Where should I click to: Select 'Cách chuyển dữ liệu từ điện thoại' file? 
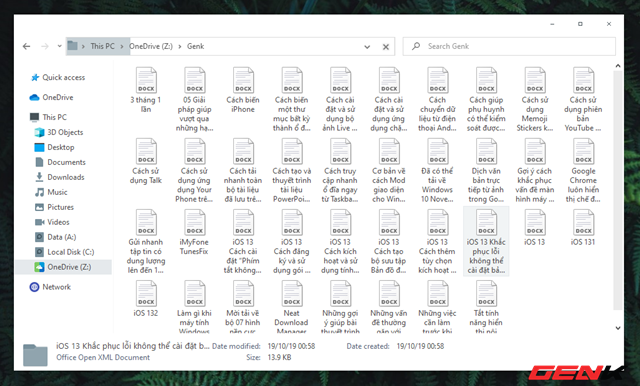click(437, 100)
